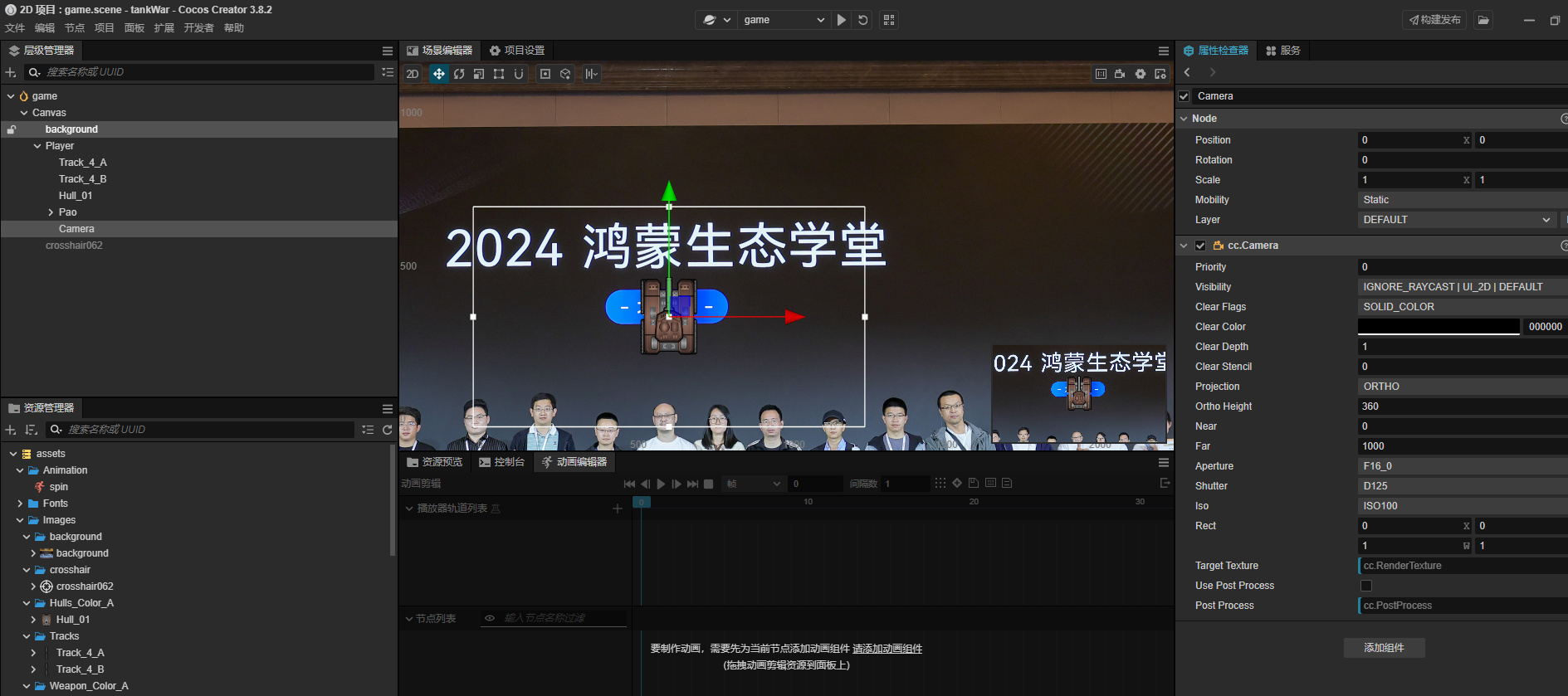Toggle the 2D view mode button
The height and width of the screenshot is (696, 1568).
tap(413, 74)
